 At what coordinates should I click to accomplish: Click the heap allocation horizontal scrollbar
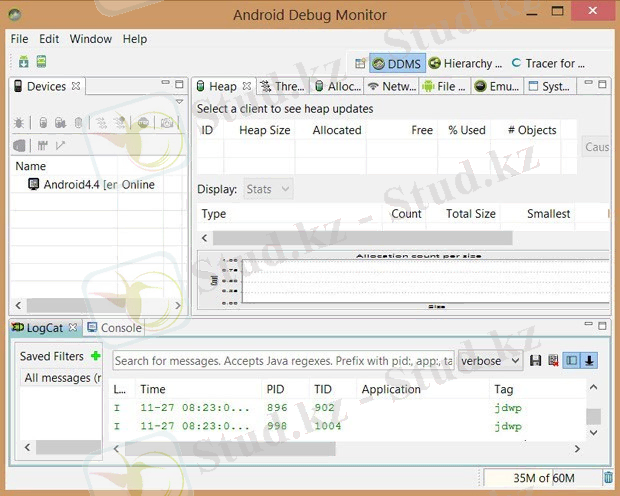[x=360, y=238]
